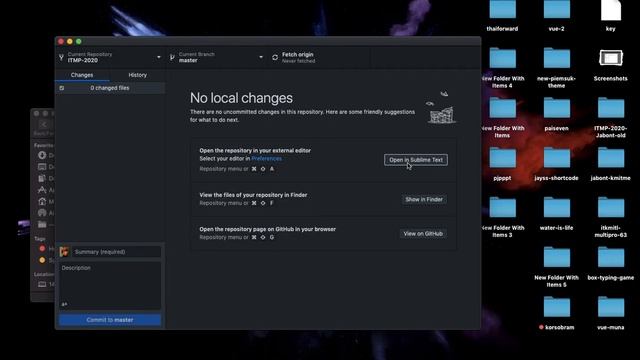Click the 'View on GitHub' button
The image size is (640, 360).
(x=423, y=233)
